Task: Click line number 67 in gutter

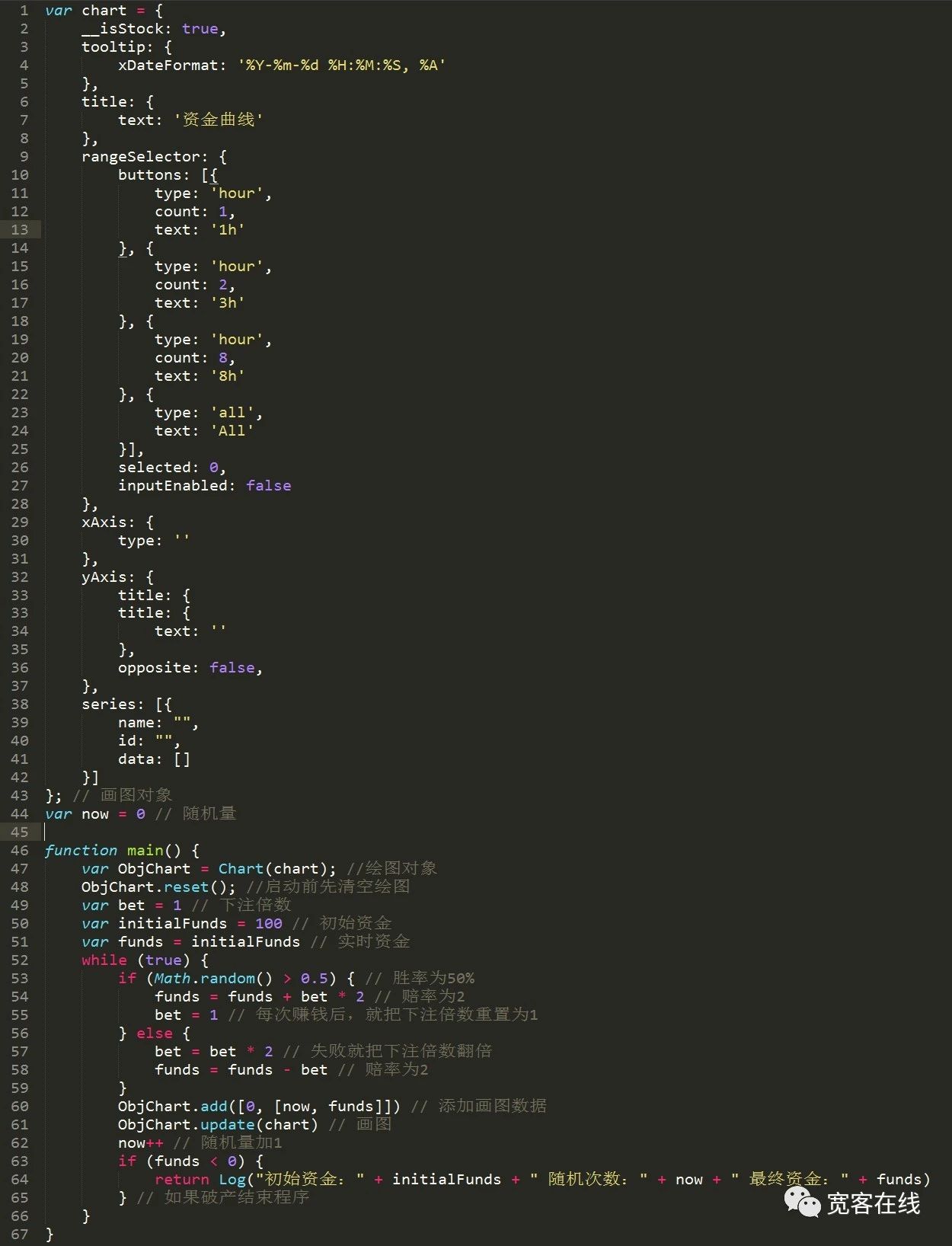Action: [x=20, y=1234]
